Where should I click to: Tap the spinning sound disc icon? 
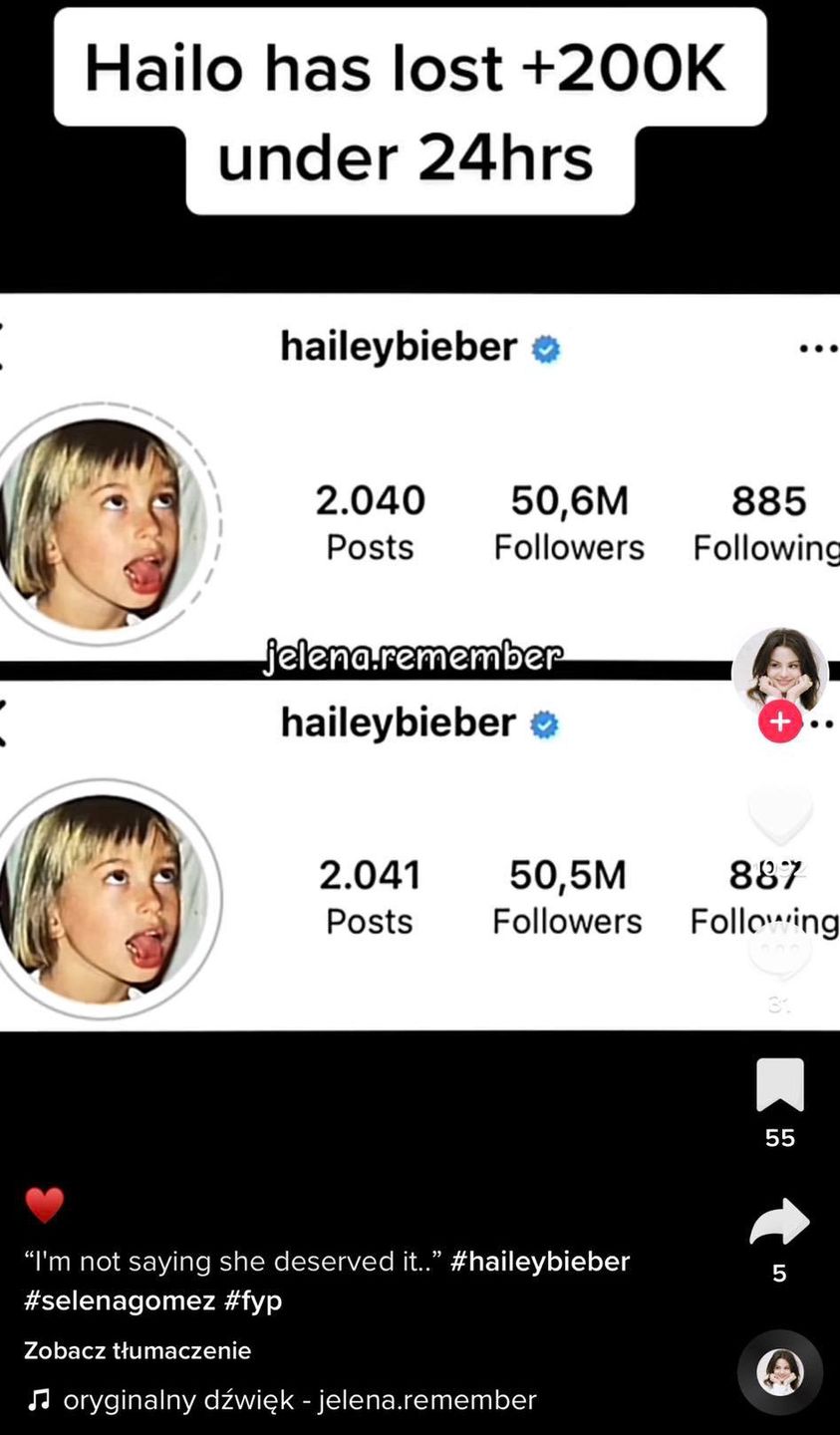tap(780, 1373)
